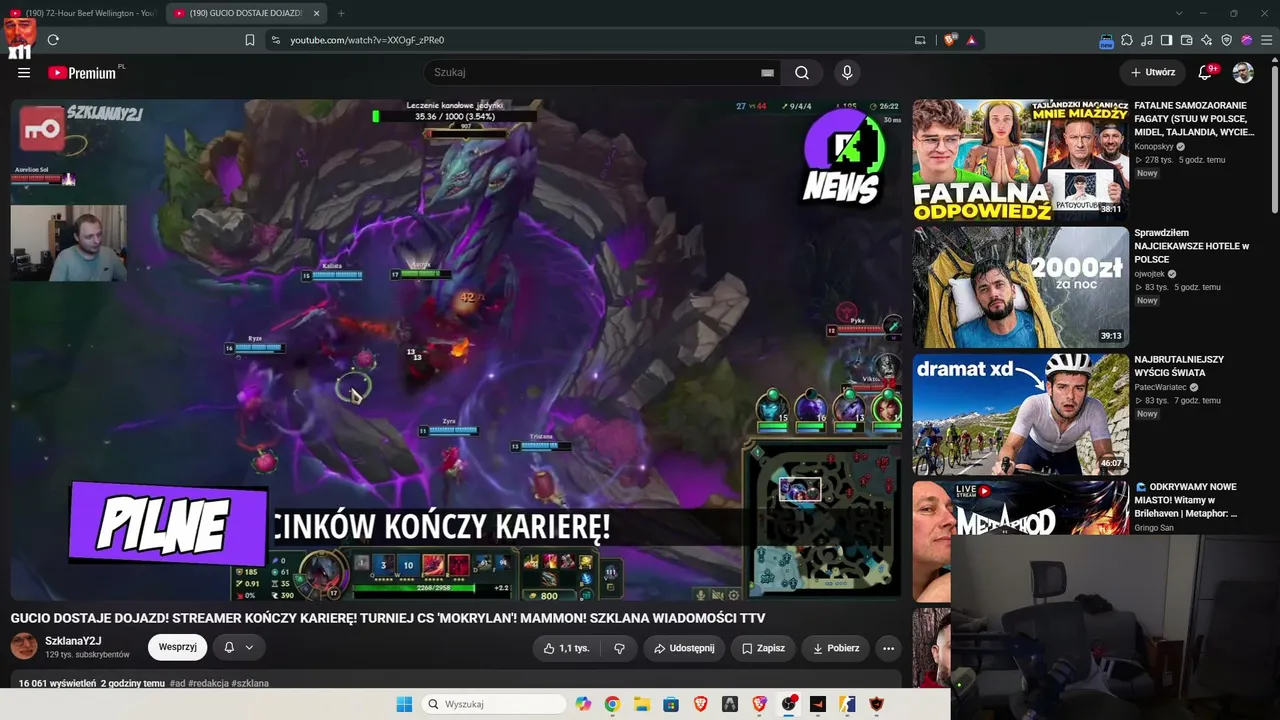
Task: Open the Brave main menu icon
Action: 1267,40
